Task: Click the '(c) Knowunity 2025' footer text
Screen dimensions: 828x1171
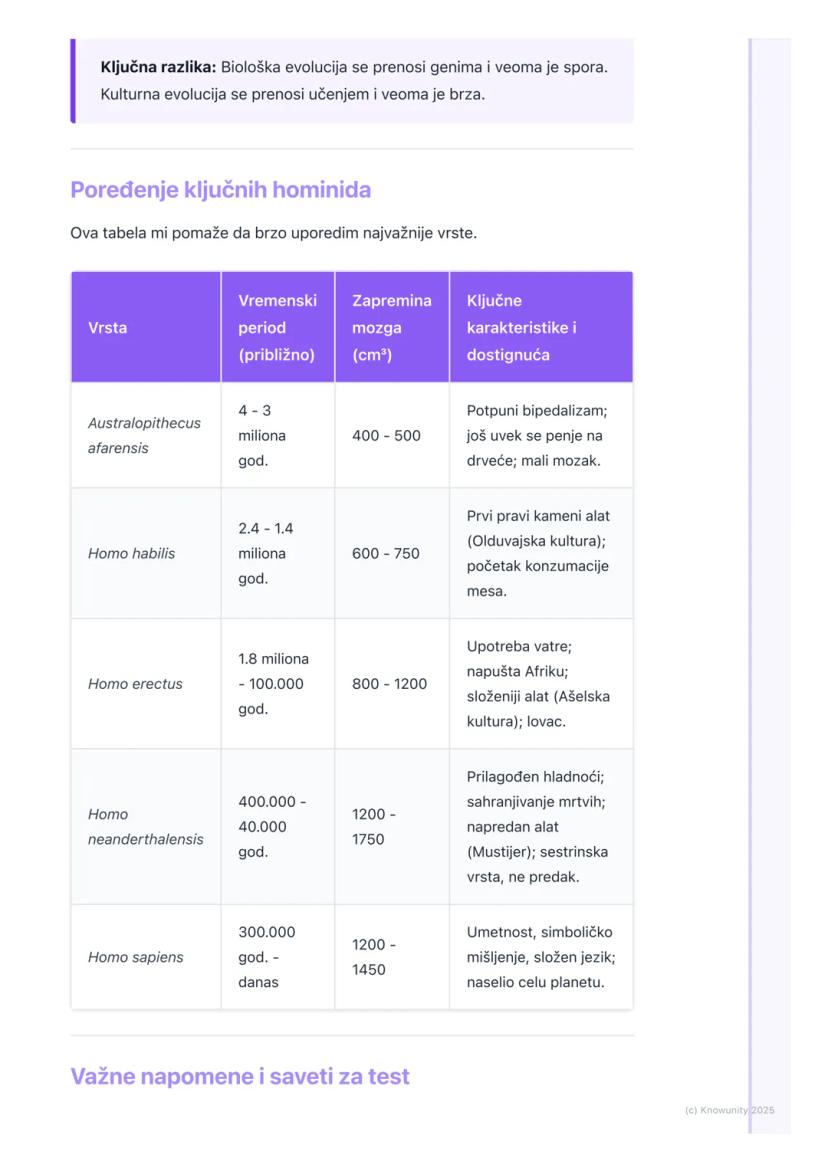Action: pyautogui.click(x=730, y=1111)
